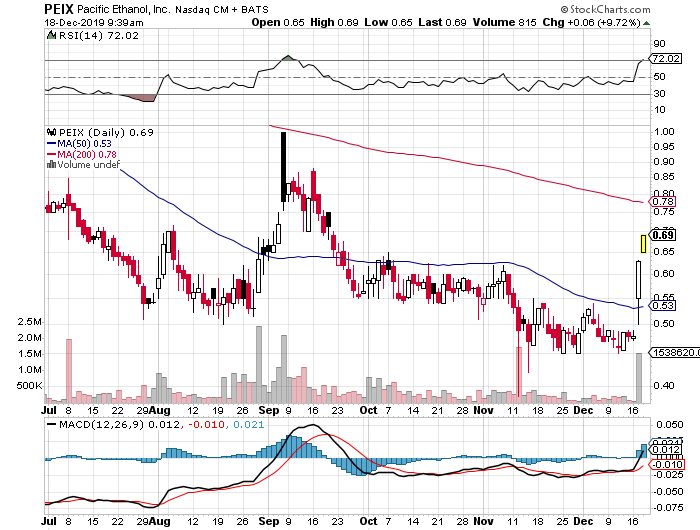The height and width of the screenshot is (530, 700).
Task: Click the MACD(12,26,9) indicator label
Action: tap(94, 427)
